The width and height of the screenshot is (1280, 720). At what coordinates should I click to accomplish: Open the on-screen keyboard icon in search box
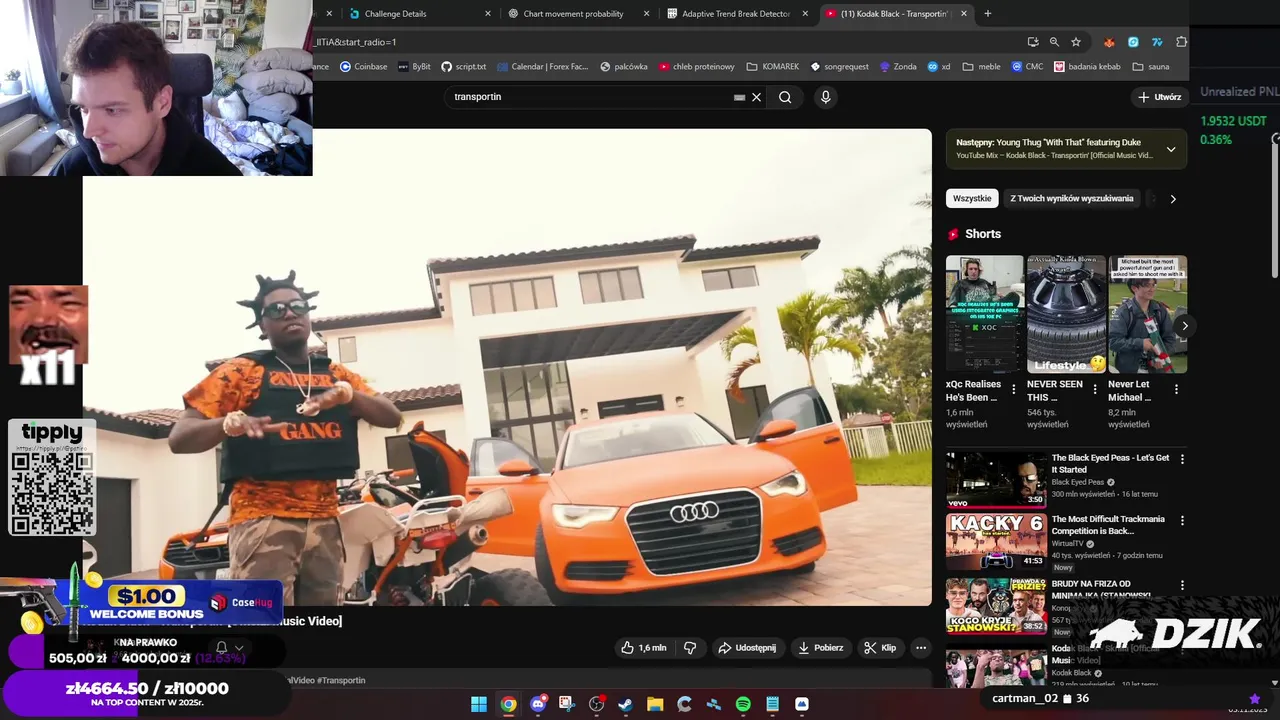[x=739, y=97]
